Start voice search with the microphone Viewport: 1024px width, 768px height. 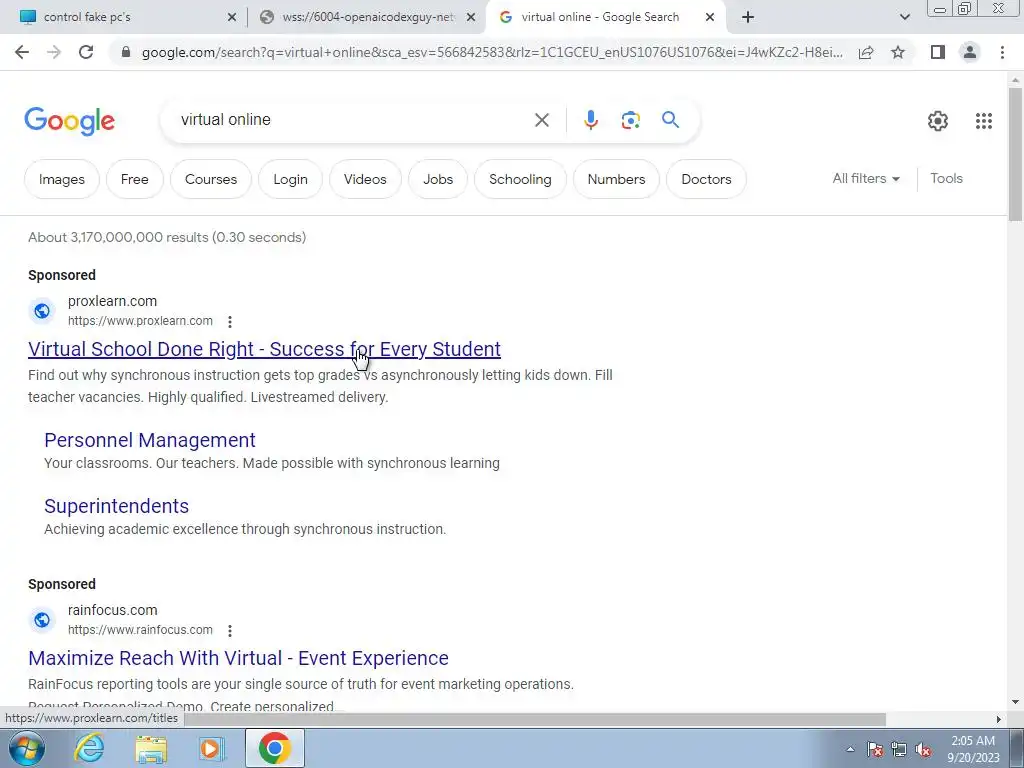click(590, 120)
